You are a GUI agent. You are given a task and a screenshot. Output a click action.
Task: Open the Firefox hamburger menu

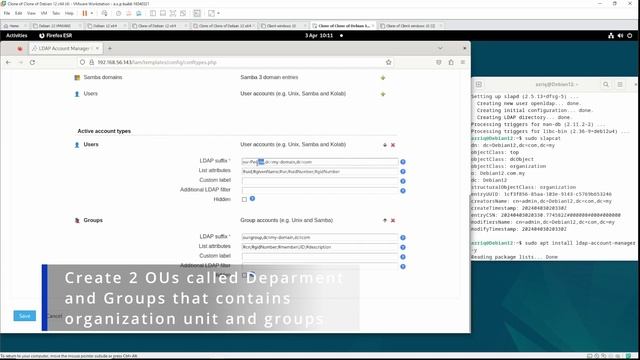463,62
